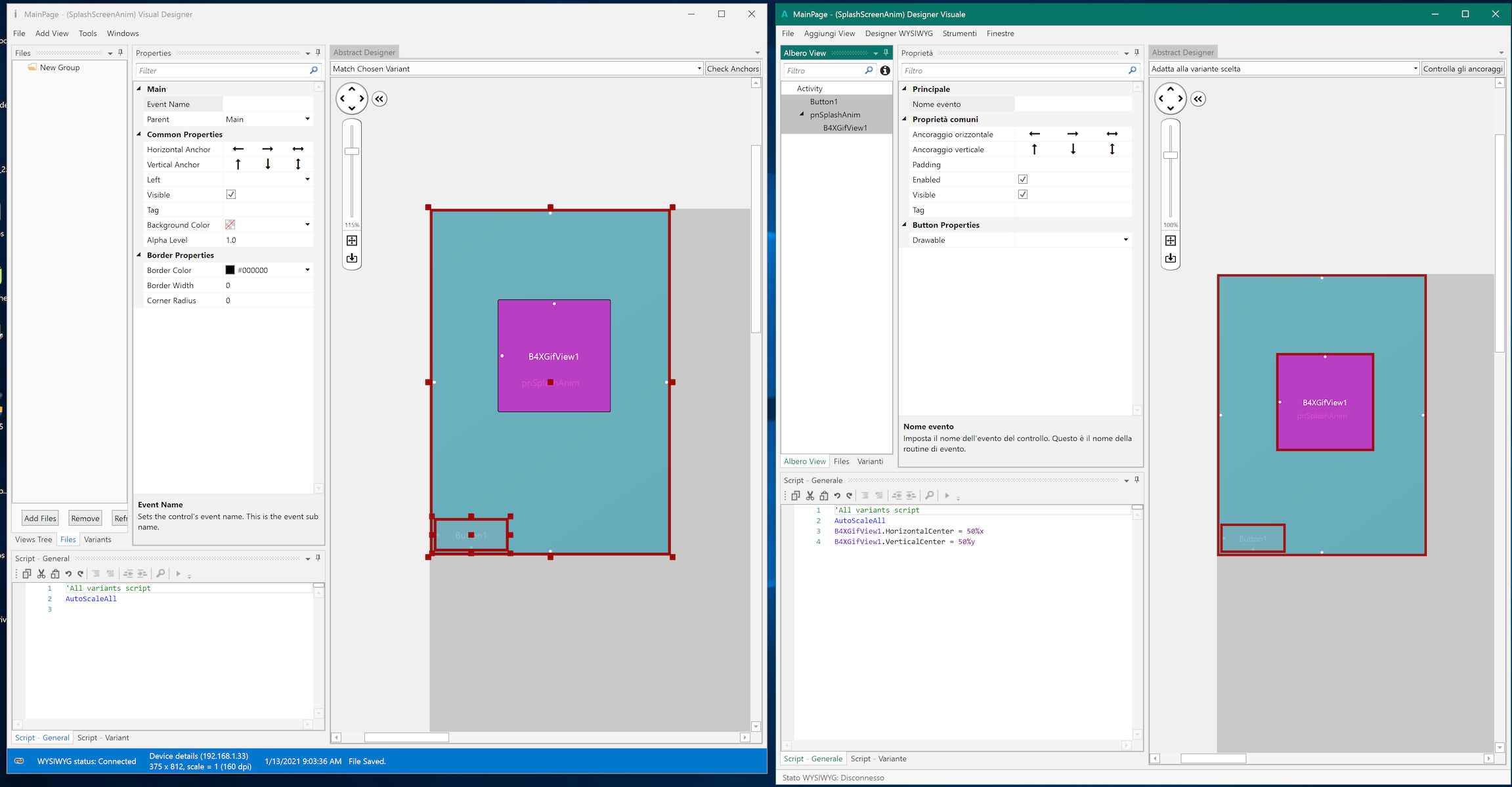
Task: Click the collapse double-arrow in left Abstract Designer
Action: click(379, 99)
